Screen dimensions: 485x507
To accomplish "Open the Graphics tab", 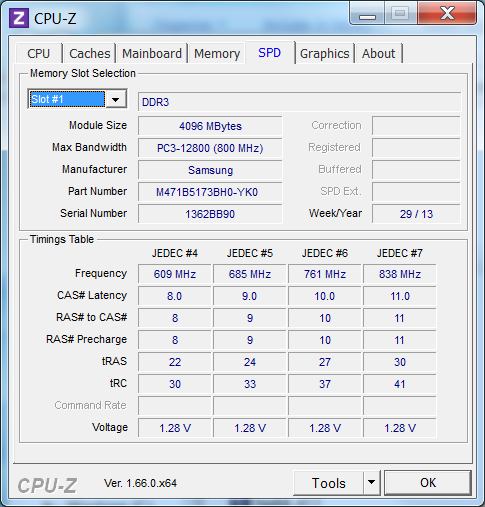I will point(324,53).
